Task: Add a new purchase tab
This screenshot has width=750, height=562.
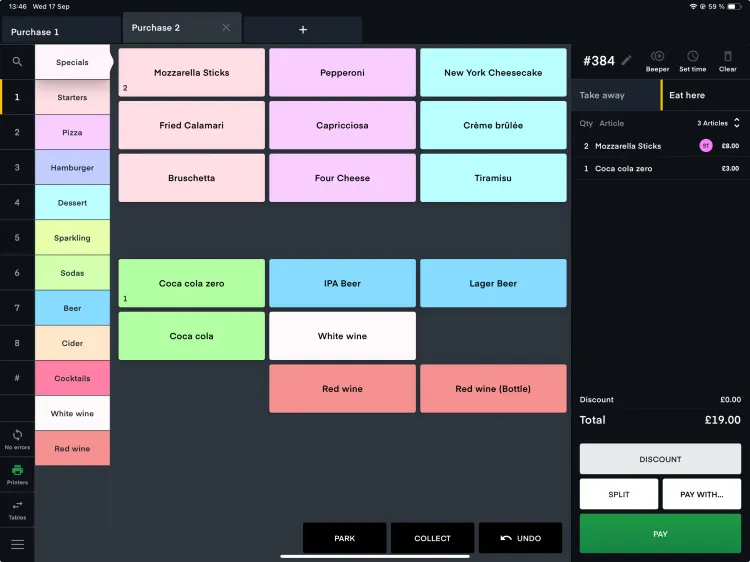Action: coord(303,30)
